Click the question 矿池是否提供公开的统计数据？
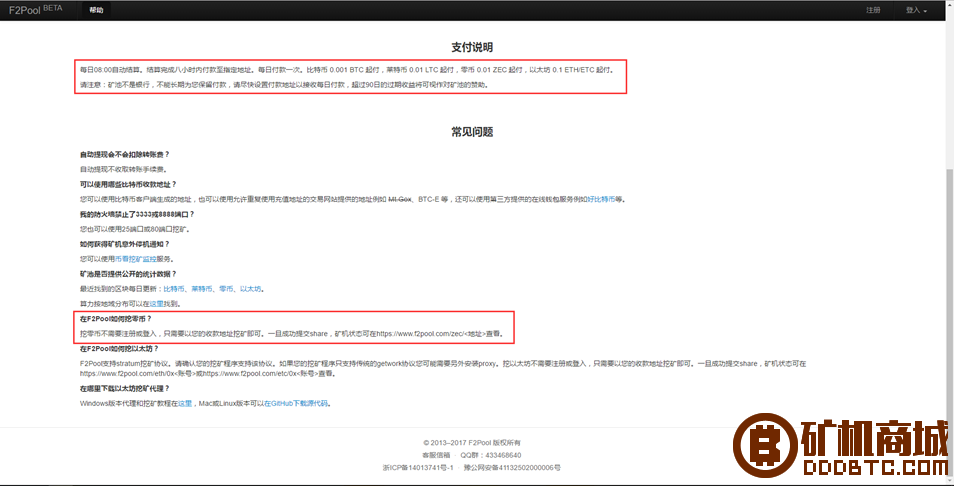954x486 pixels. tap(128, 274)
